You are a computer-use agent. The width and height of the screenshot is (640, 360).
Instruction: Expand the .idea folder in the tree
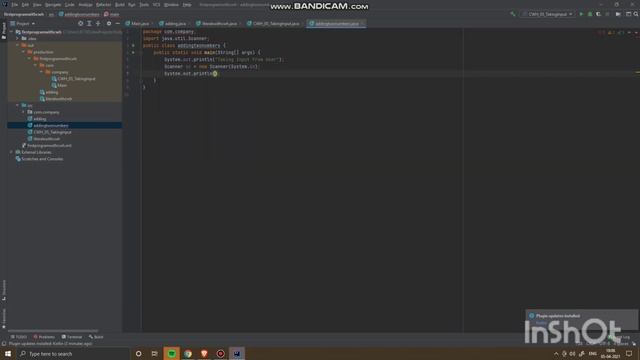click(18, 38)
